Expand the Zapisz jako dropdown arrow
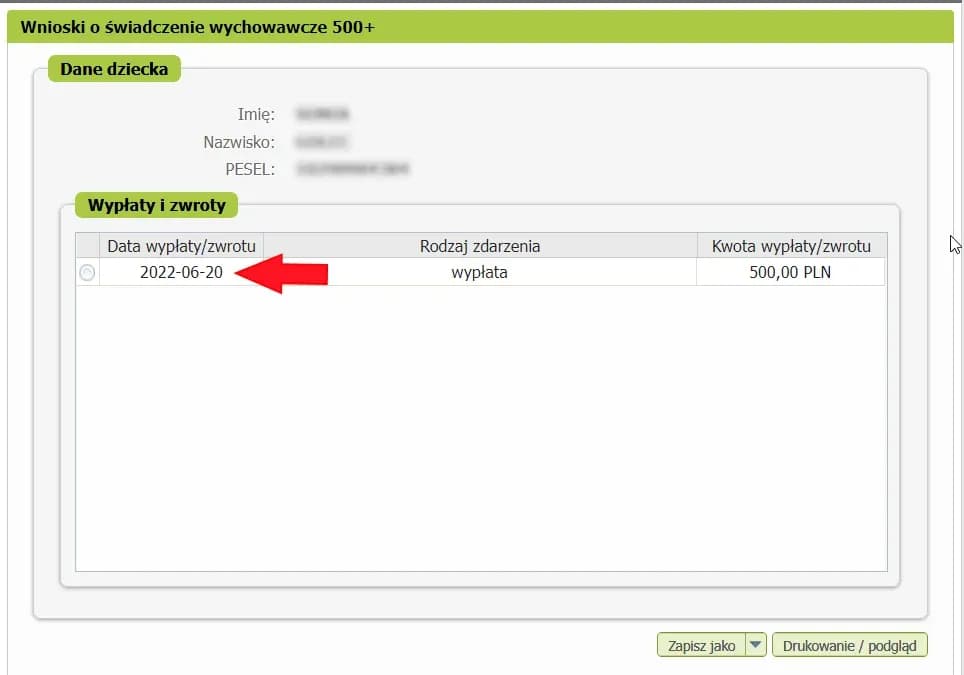The image size is (964, 675). 756,646
